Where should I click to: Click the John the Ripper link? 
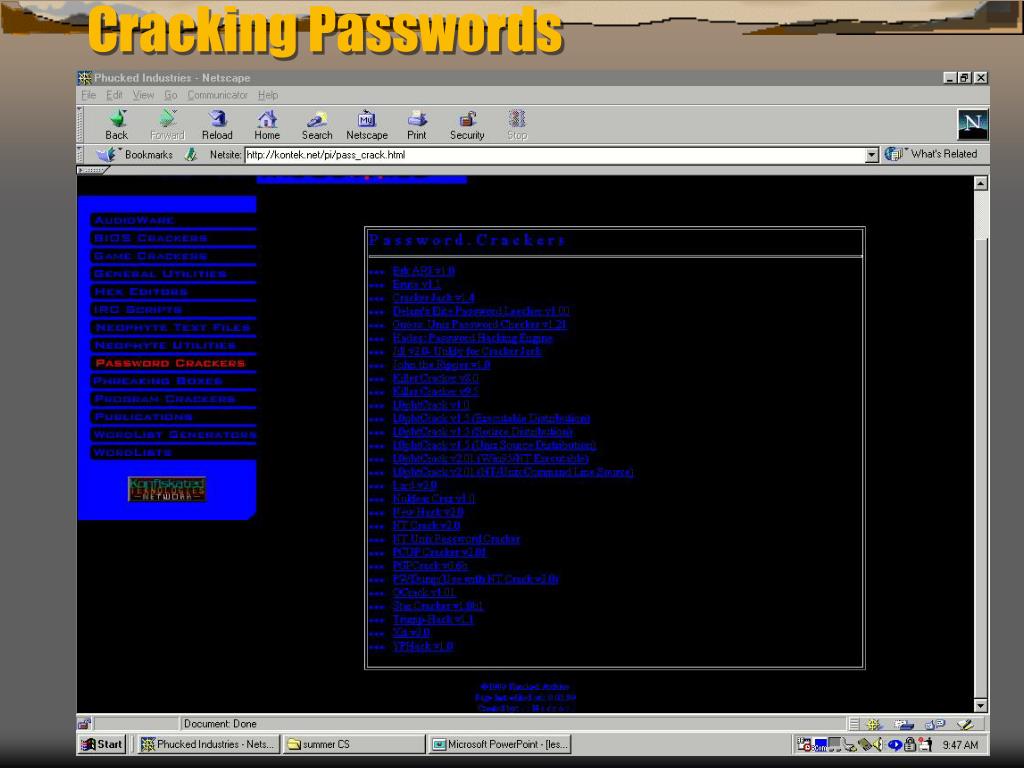click(x=441, y=364)
